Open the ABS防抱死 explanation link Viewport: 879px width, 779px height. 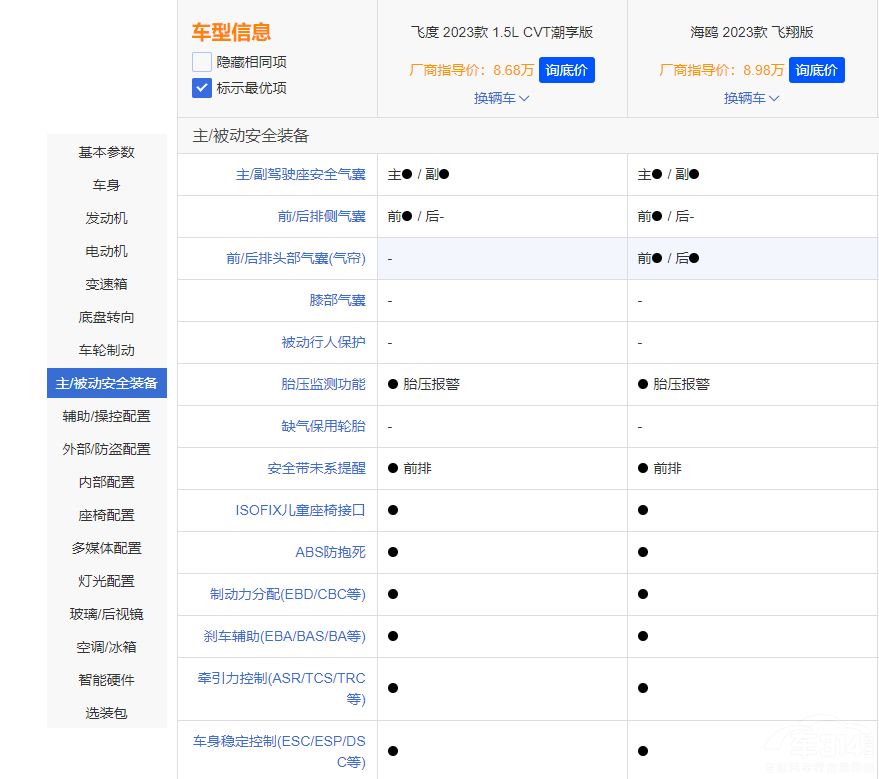click(x=330, y=552)
